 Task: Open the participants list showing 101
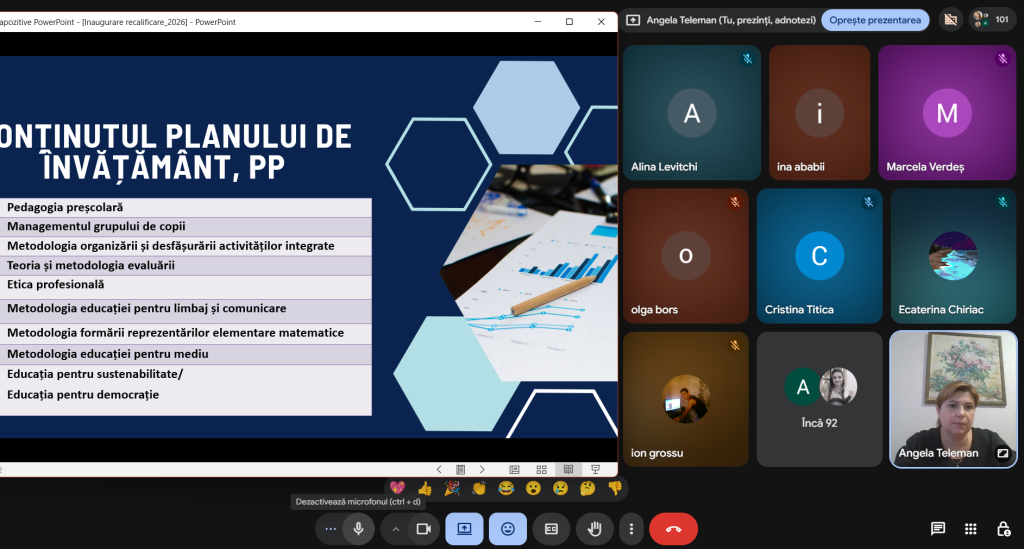[x=991, y=20]
